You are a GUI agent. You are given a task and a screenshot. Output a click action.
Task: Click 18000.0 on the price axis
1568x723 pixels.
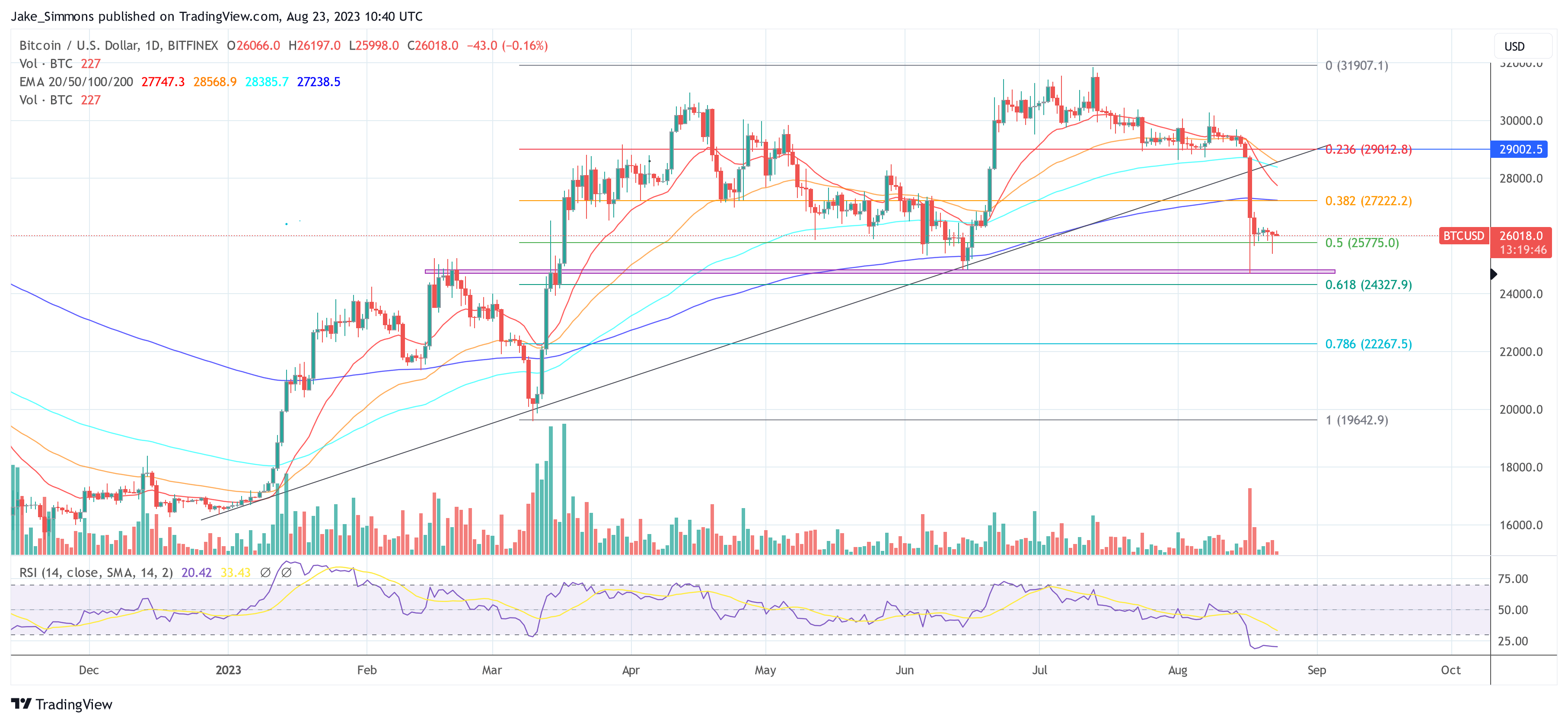tap(1520, 467)
